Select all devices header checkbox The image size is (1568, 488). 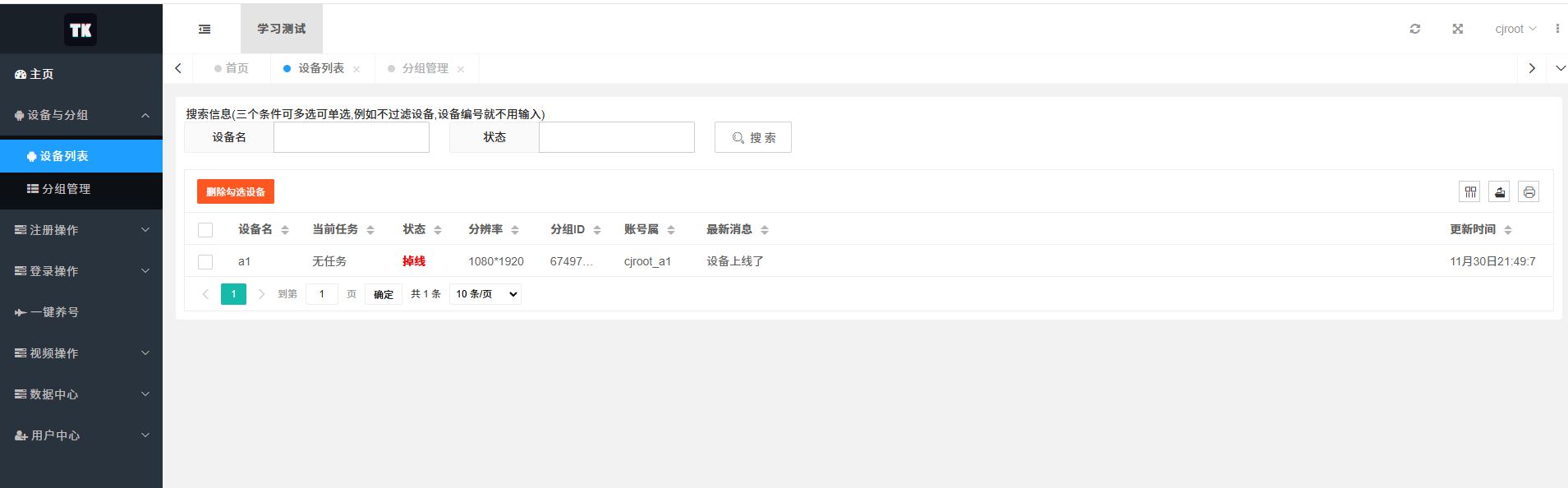pyautogui.click(x=205, y=230)
